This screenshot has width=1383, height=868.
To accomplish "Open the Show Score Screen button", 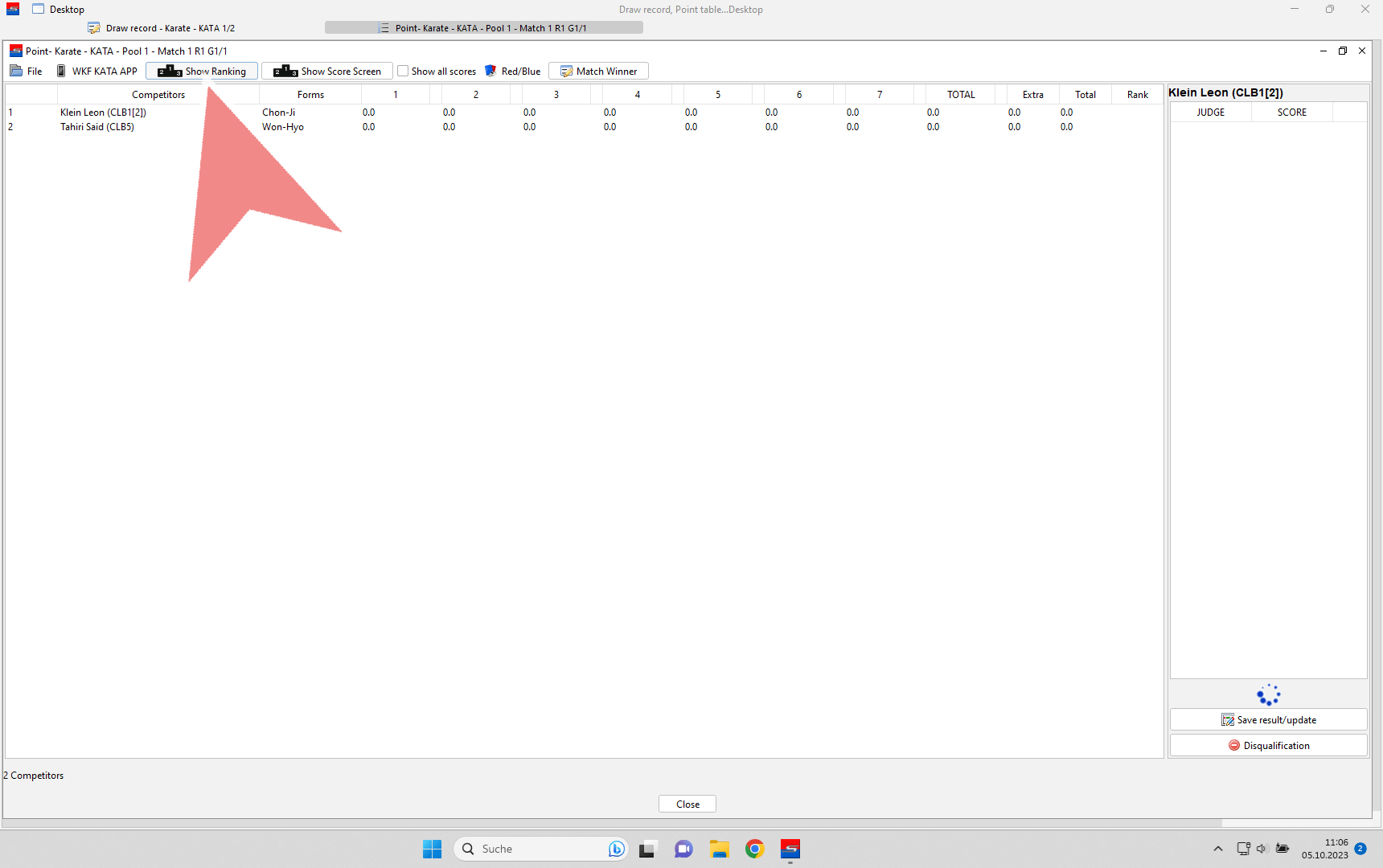I will [x=327, y=72].
